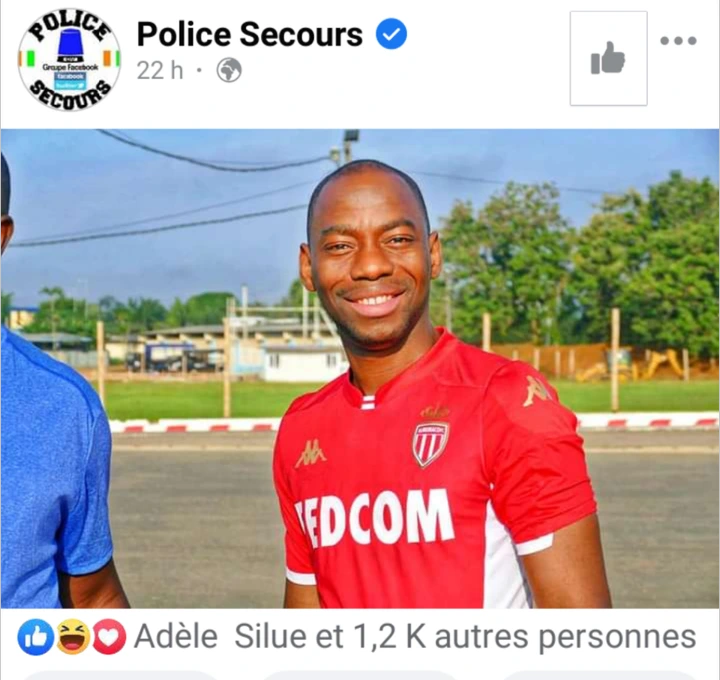Screen dimensions: 720x680
Task: Tap the partially visible bottom-middle action button
Action: tap(360, 675)
